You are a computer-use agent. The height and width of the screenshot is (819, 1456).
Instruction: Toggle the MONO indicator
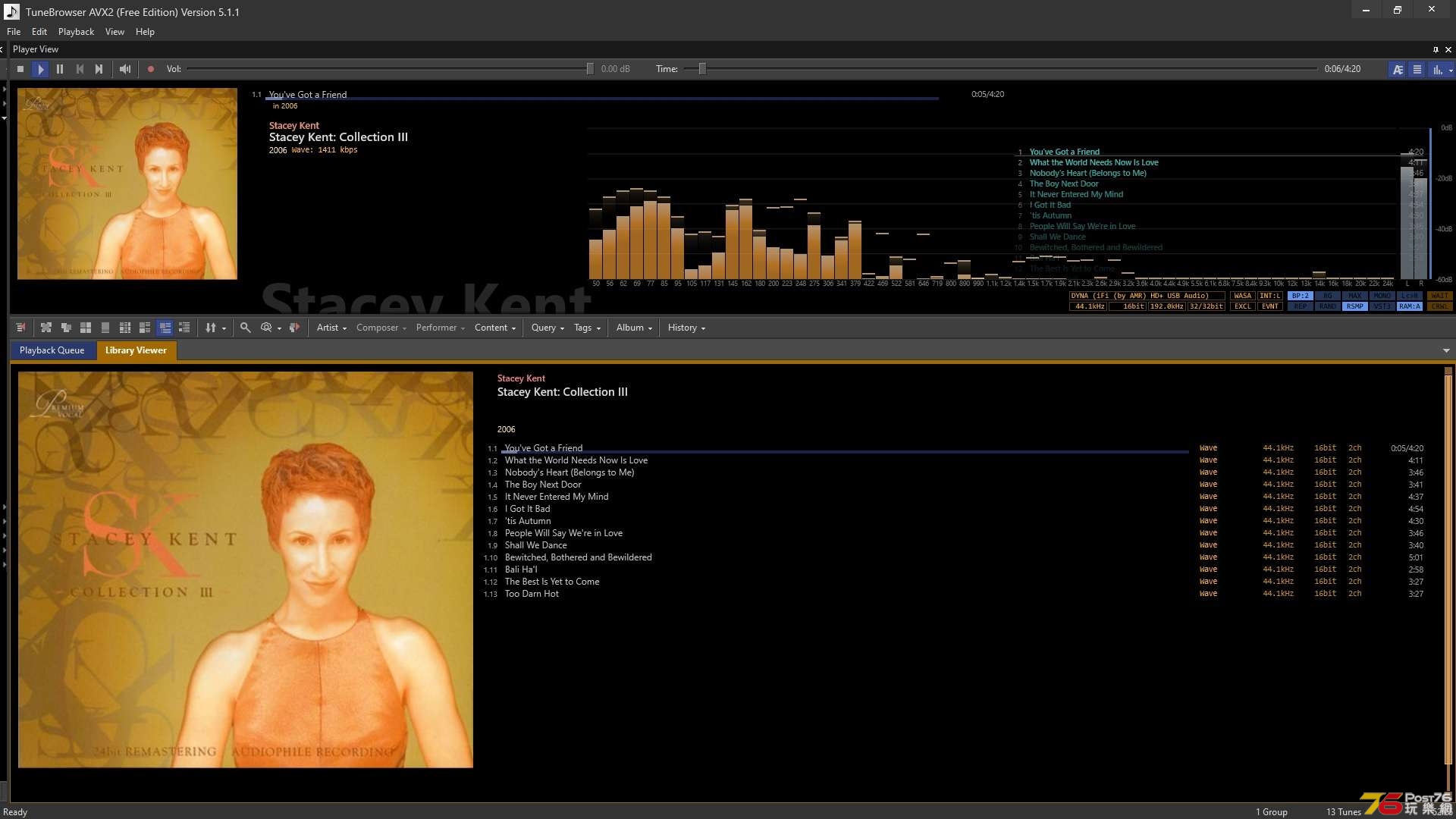[1382, 296]
